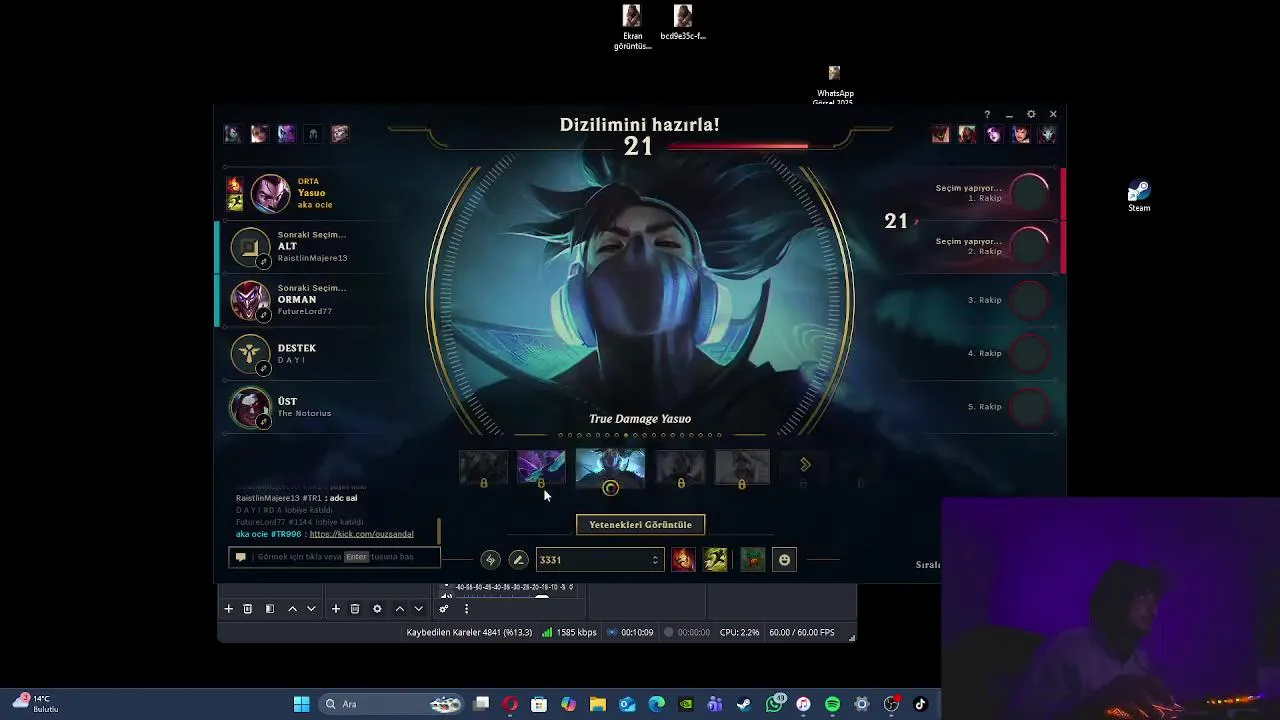
Task: Click The Notorius top lane portrait
Action: [250, 407]
